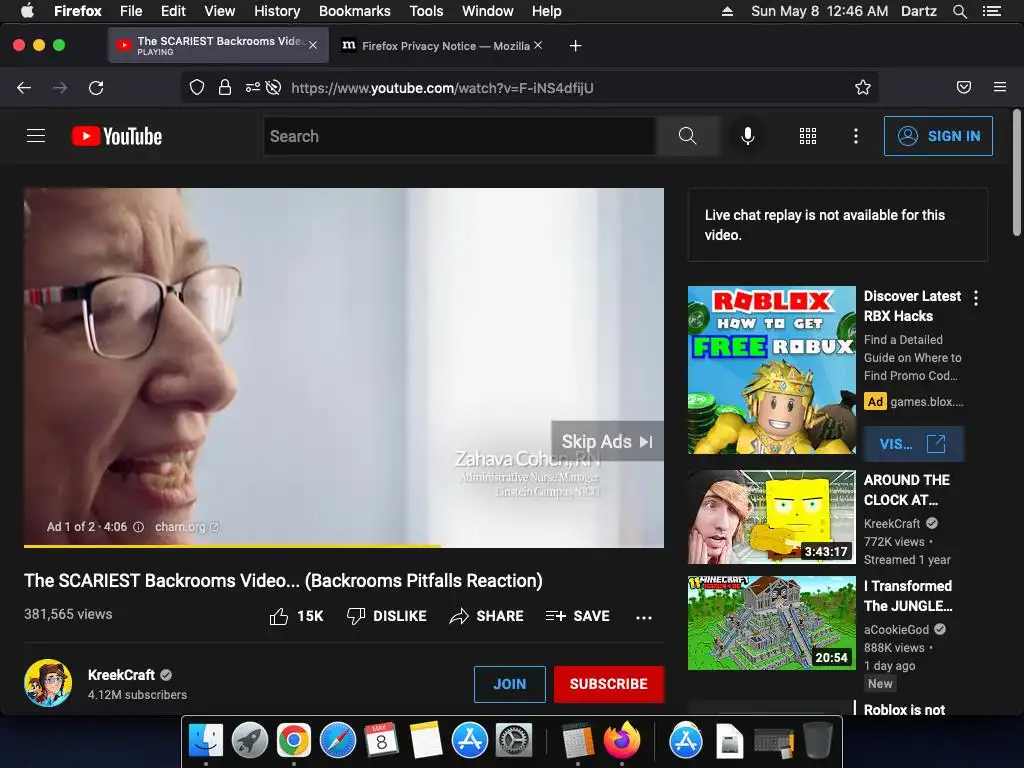Save video to a playlist
Screen dimensions: 1024x768
pyautogui.click(x=578, y=616)
